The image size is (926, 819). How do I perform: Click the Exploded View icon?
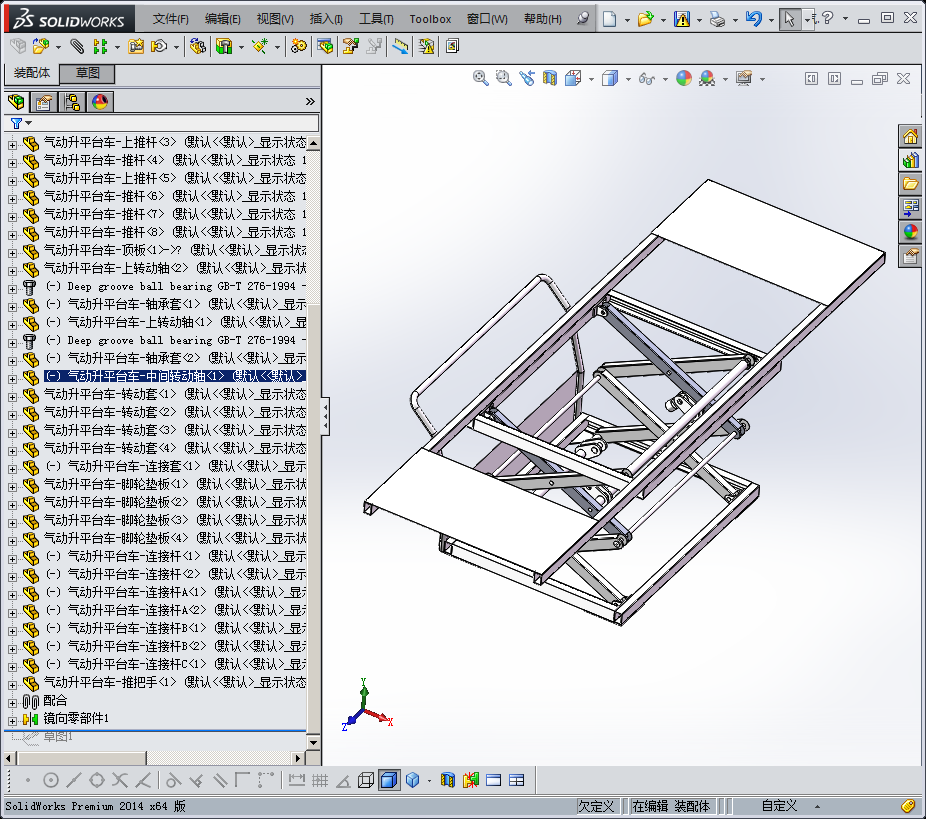click(x=351, y=46)
